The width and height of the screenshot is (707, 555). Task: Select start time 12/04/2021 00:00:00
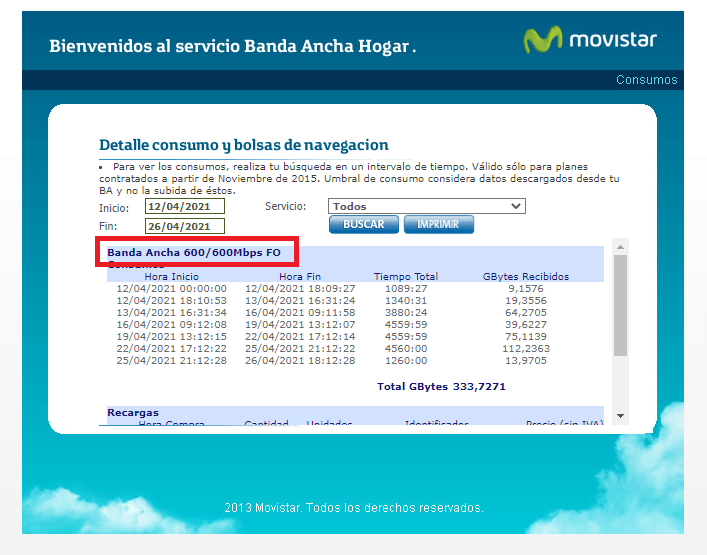172,289
